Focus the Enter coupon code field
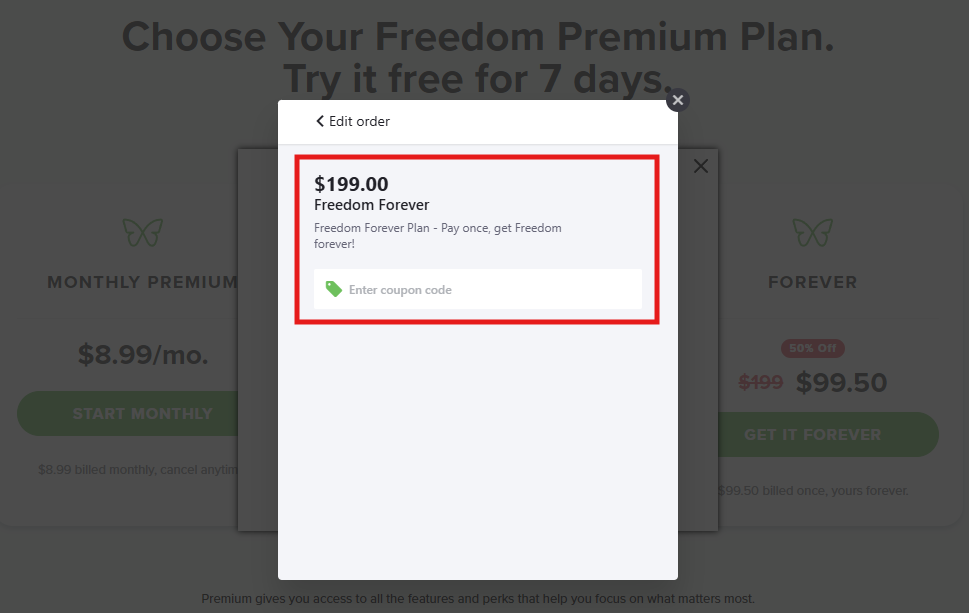 click(x=490, y=290)
